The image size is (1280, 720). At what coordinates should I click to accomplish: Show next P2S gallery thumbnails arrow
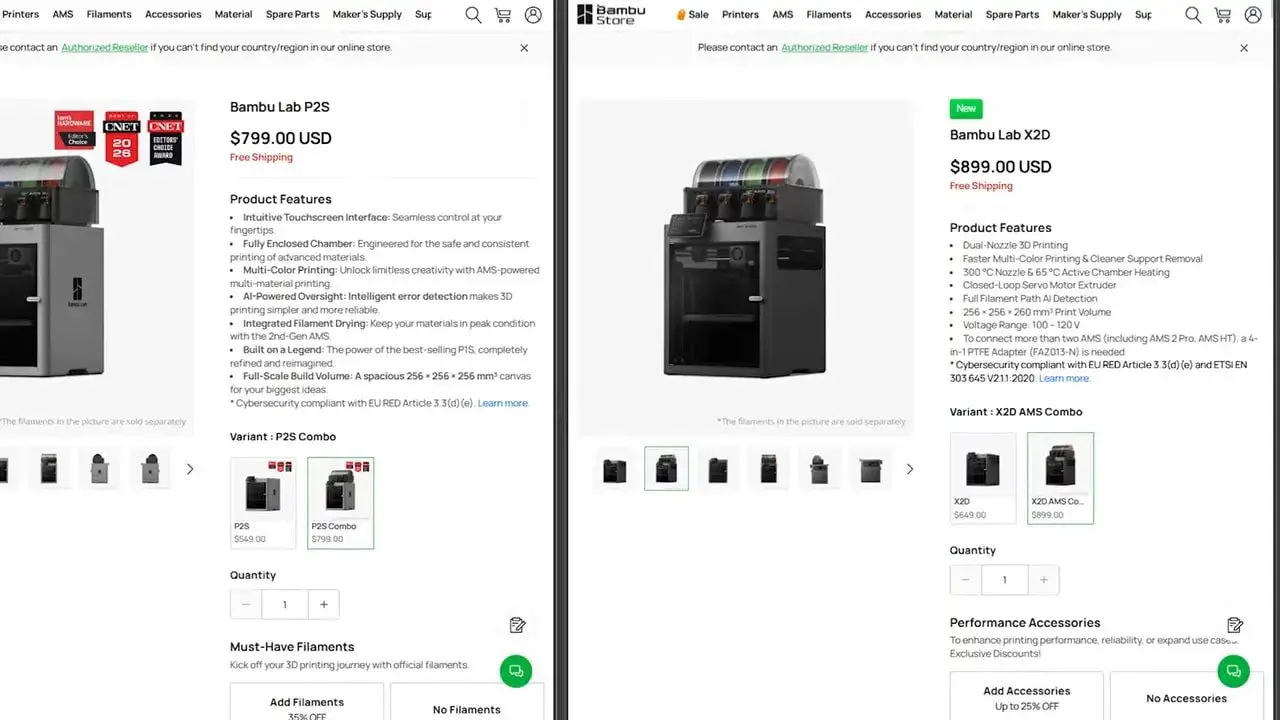tap(190, 469)
